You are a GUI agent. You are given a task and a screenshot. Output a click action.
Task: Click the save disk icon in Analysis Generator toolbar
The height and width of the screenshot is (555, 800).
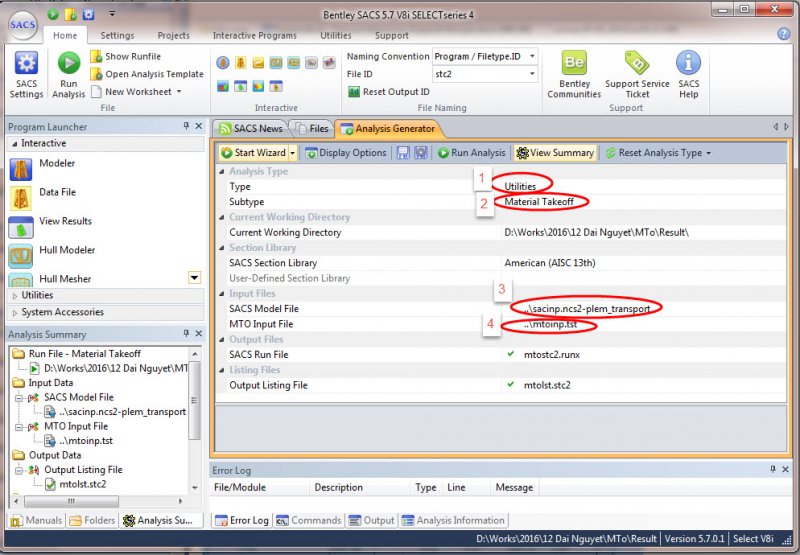pyautogui.click(x=403, y=153)
